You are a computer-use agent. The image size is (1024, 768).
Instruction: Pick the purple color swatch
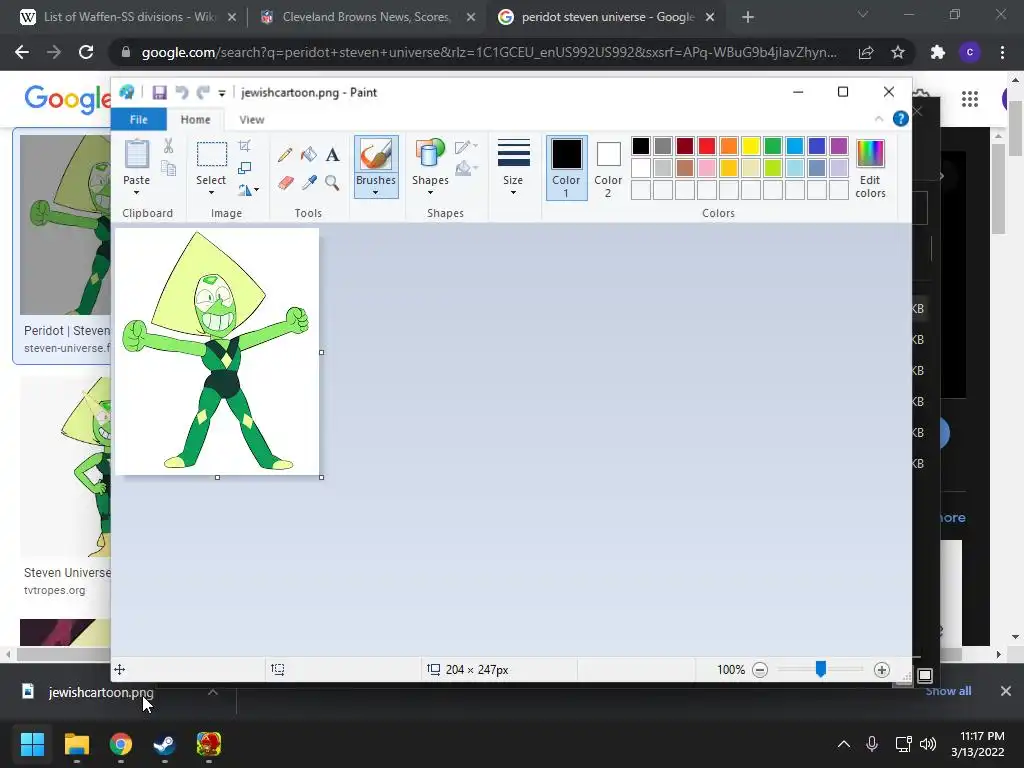tap(839, 146)
